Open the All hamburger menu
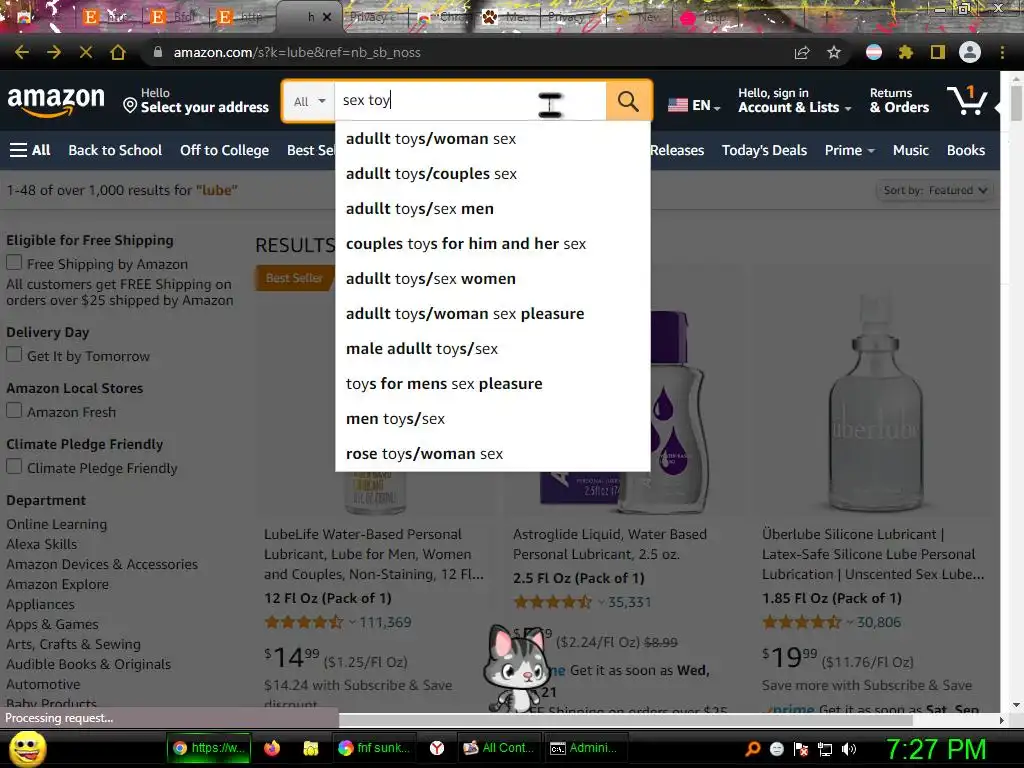This screenshot has width=1024, height=768. (30, 150)
